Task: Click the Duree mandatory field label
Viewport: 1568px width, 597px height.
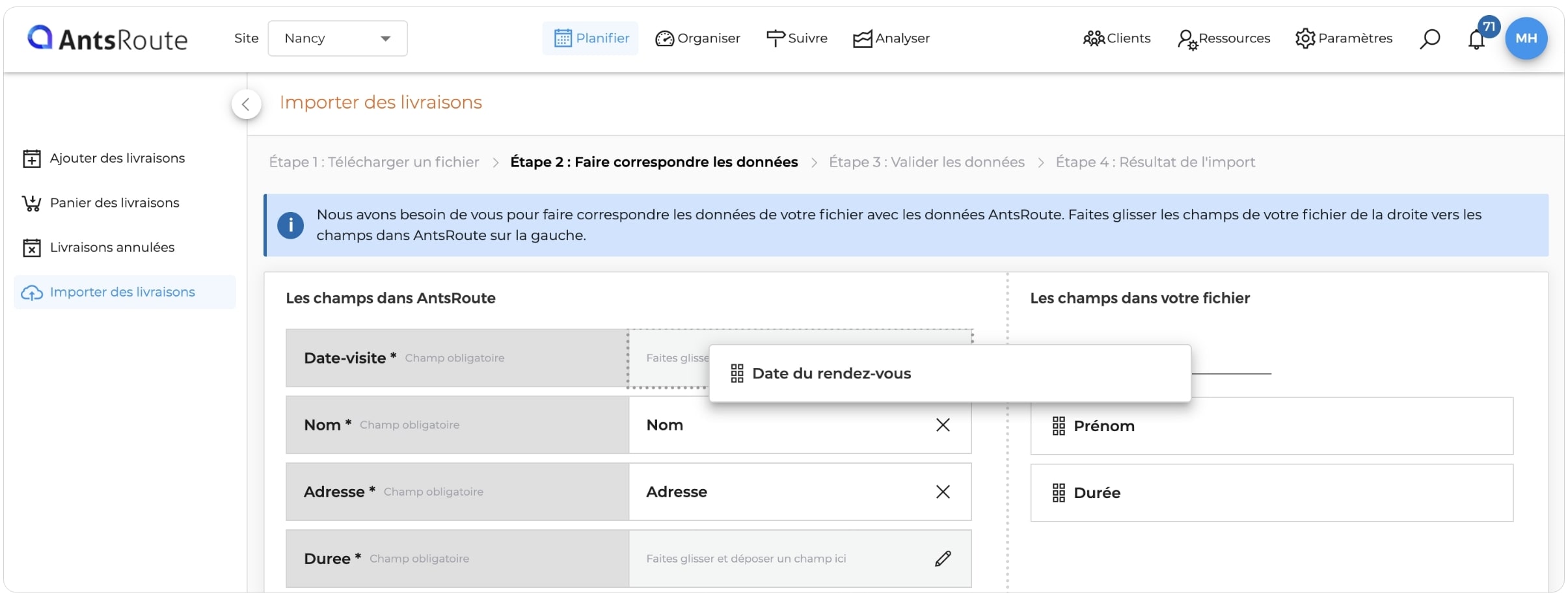Action: point(457,559)
